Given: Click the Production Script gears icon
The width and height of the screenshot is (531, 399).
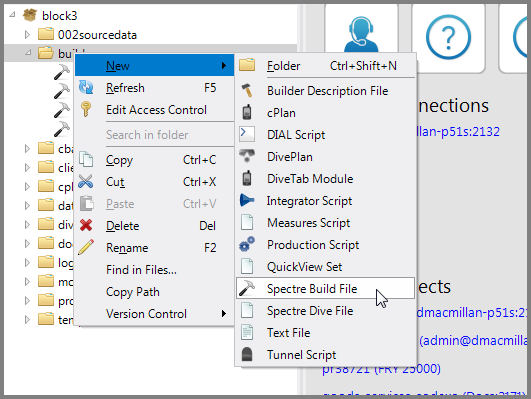Looking at the screenshot, I should pos(247,245).
